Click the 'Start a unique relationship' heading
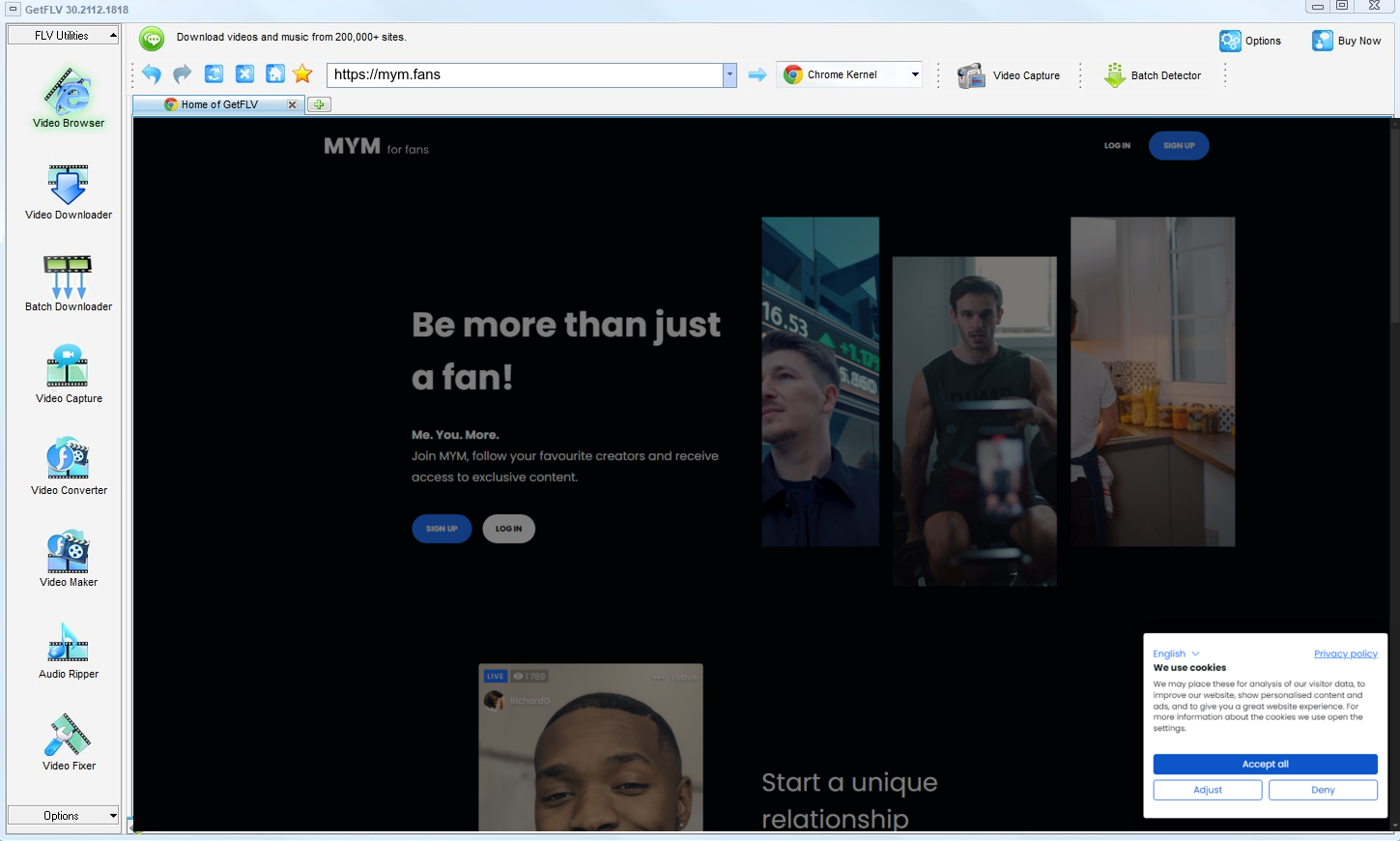 pos(849,800)
